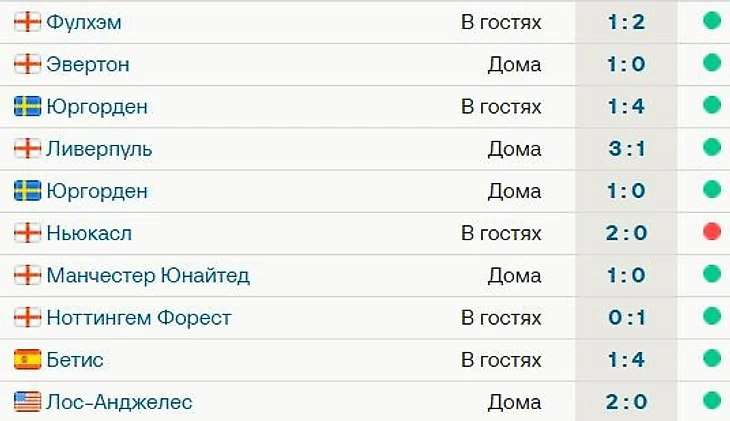
Task: Click the England flag beside Манчестер Юнайтед
Action: tap(27, 276)
